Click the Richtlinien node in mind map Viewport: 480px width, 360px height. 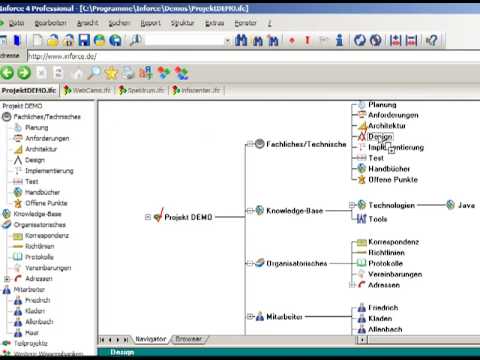click(386, 253)
